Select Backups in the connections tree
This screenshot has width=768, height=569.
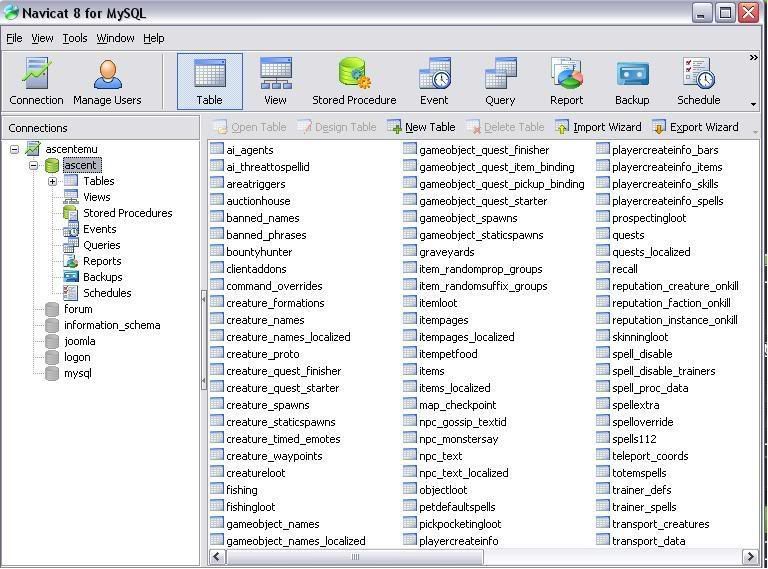[x=102, y=277]
